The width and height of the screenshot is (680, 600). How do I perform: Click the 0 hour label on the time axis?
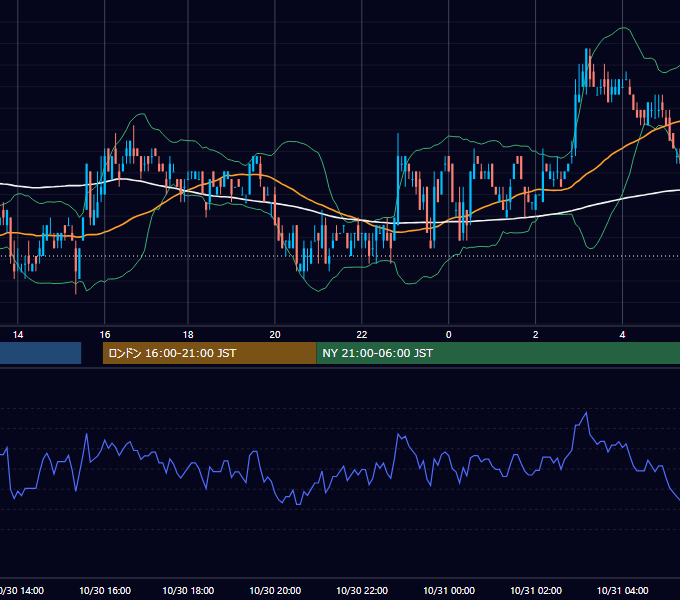coord(448,335)
